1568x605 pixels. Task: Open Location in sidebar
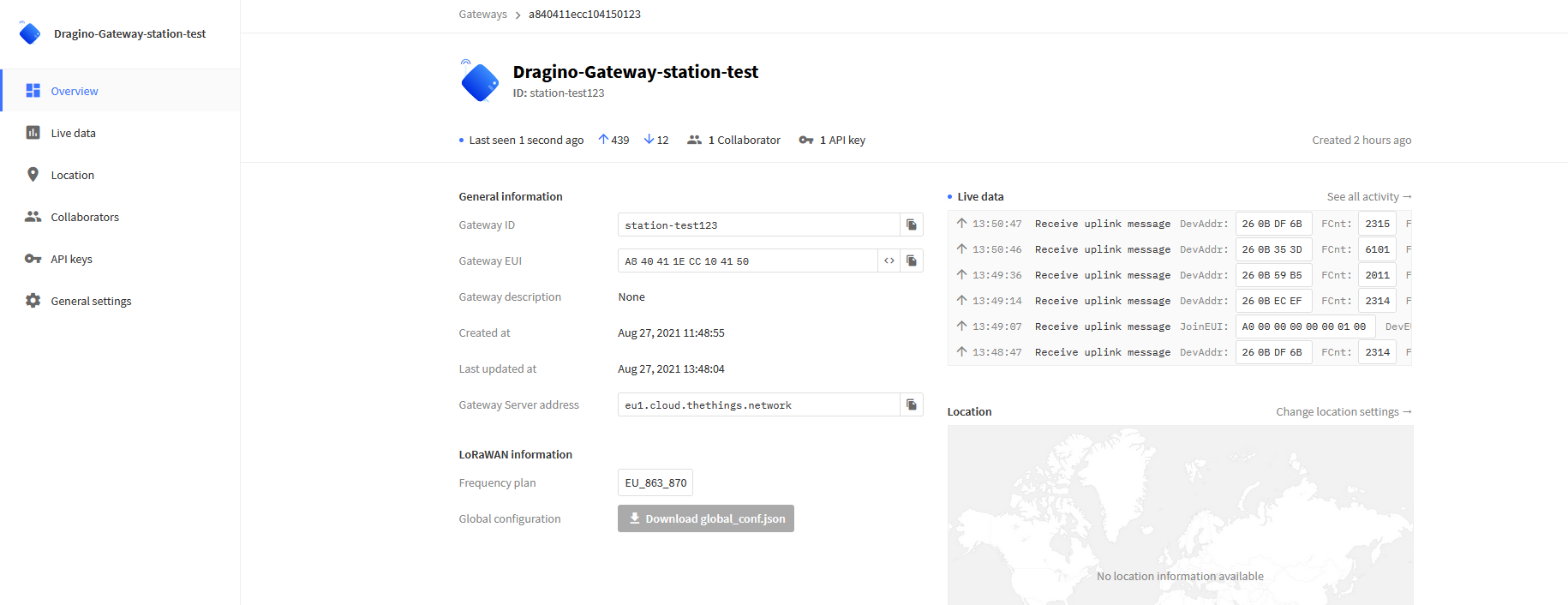tap(120, 175)
